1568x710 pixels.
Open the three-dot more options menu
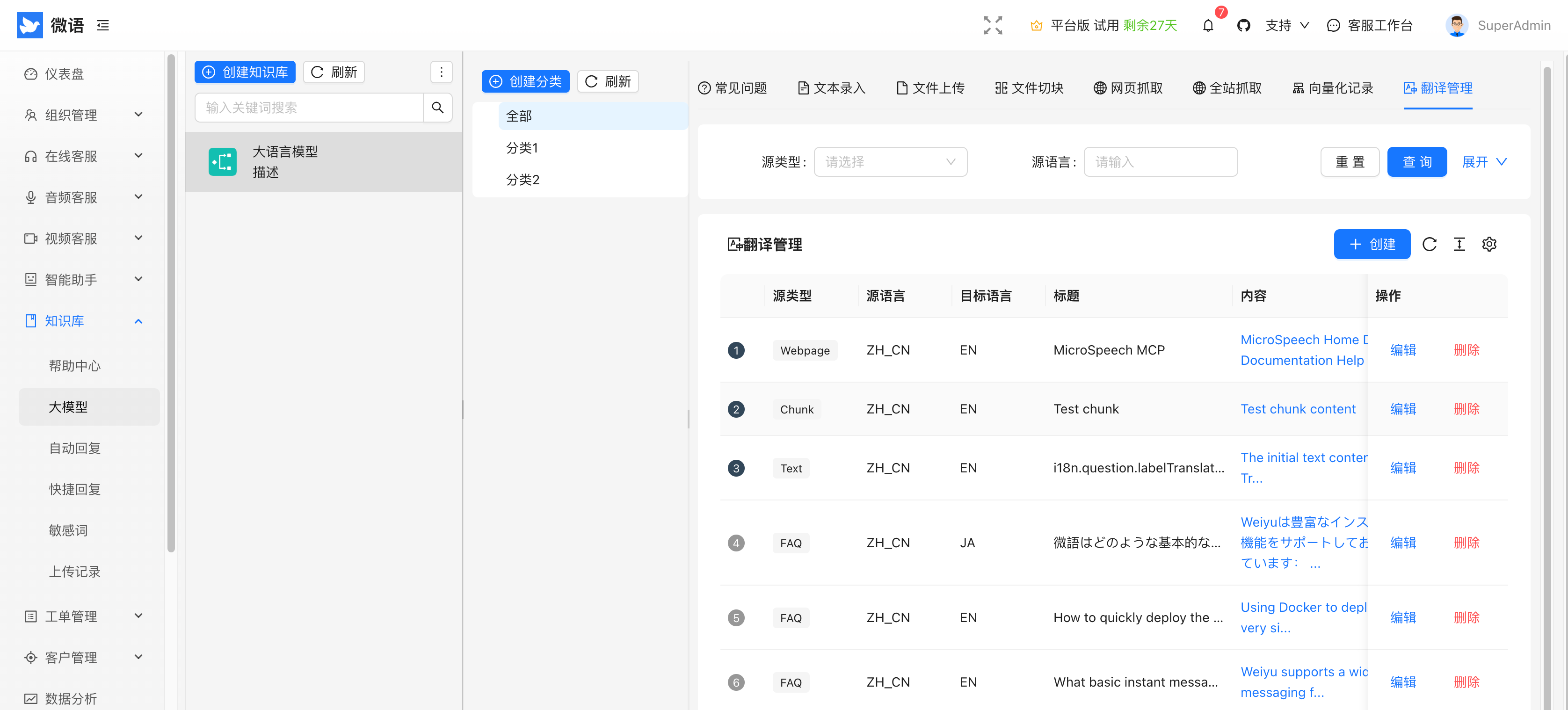point(441,72)
